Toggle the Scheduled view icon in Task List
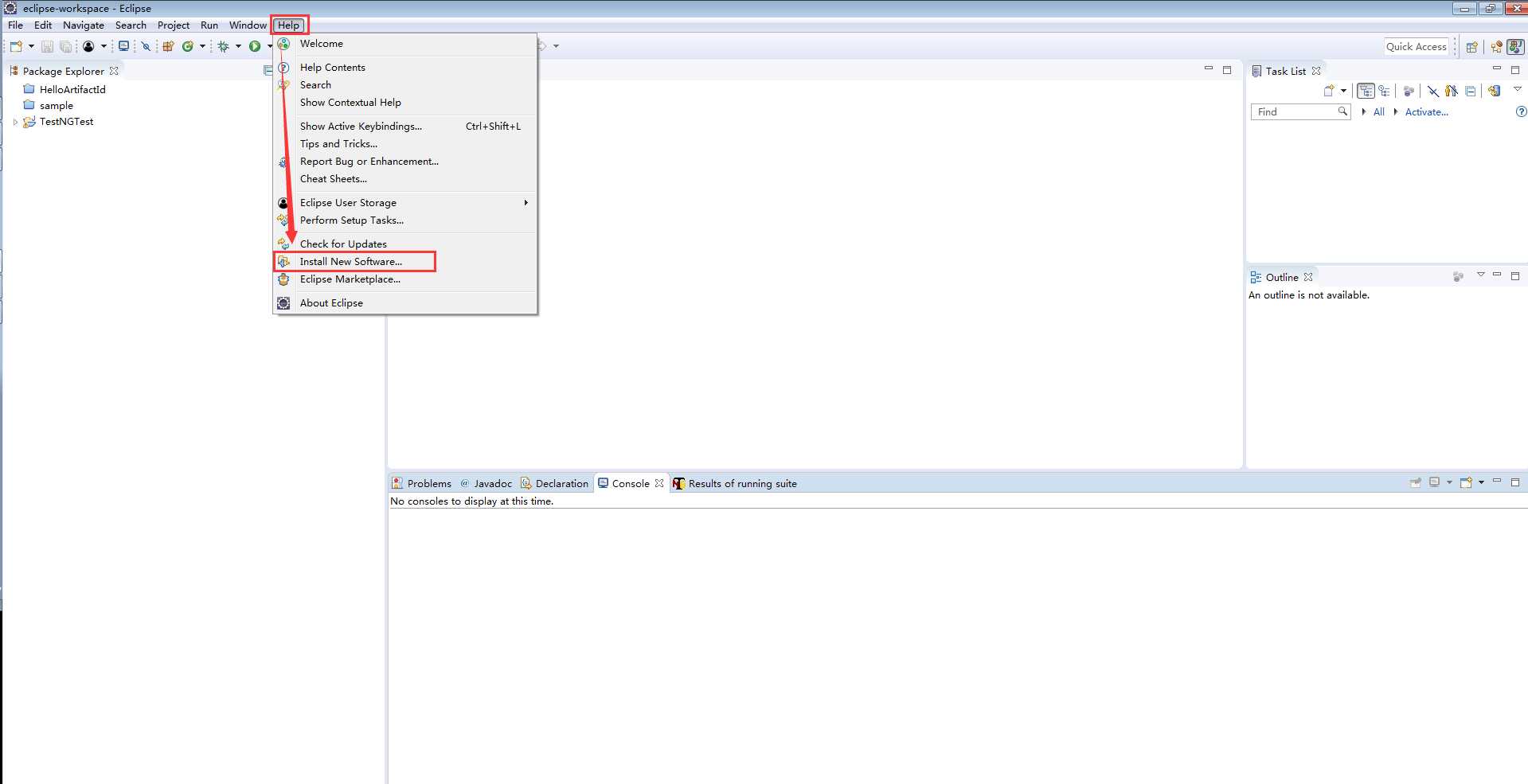Viewport: 1528px width, 784px height. point(1385,91)
